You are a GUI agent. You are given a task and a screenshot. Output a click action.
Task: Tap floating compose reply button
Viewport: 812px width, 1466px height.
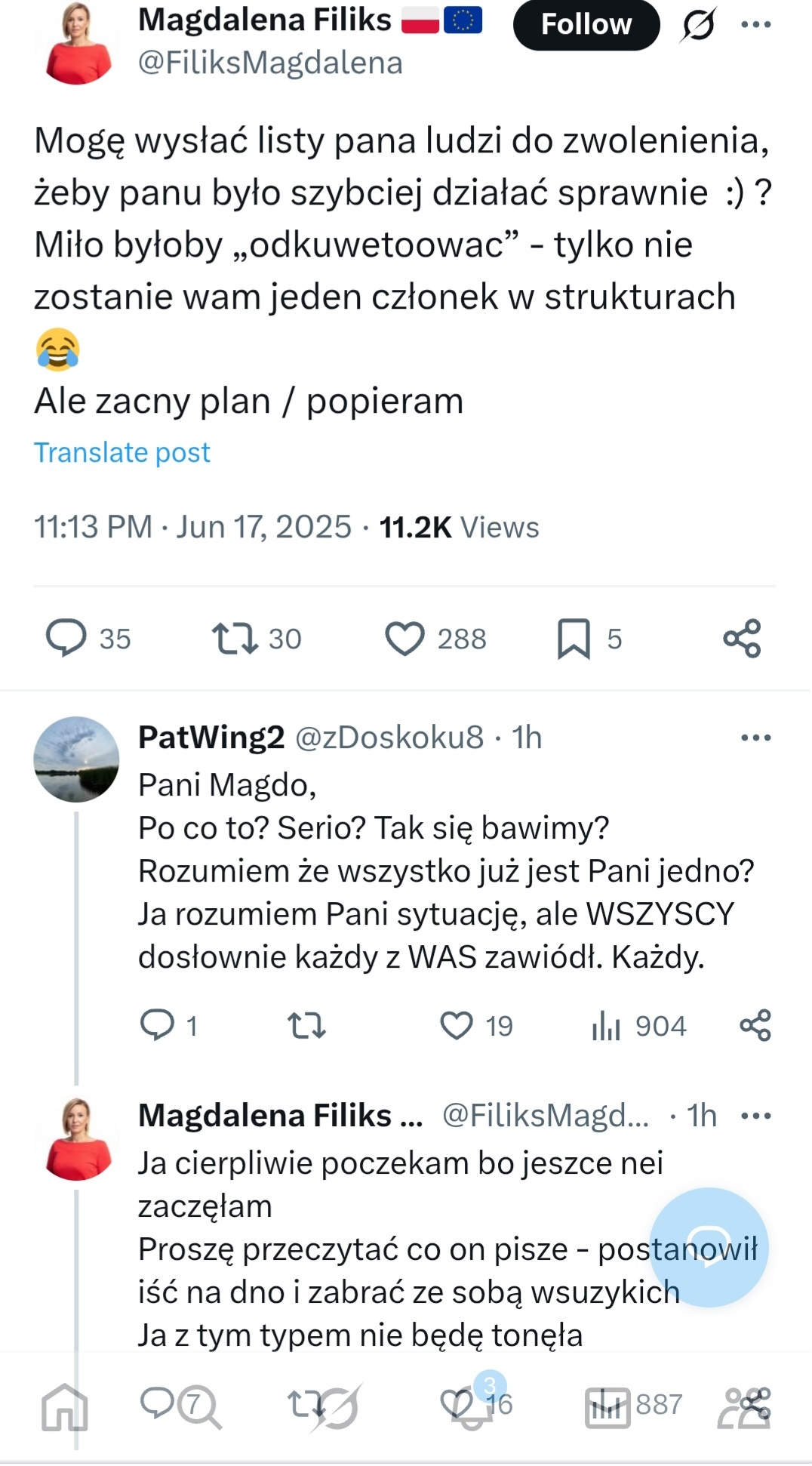pos(708,1247)
